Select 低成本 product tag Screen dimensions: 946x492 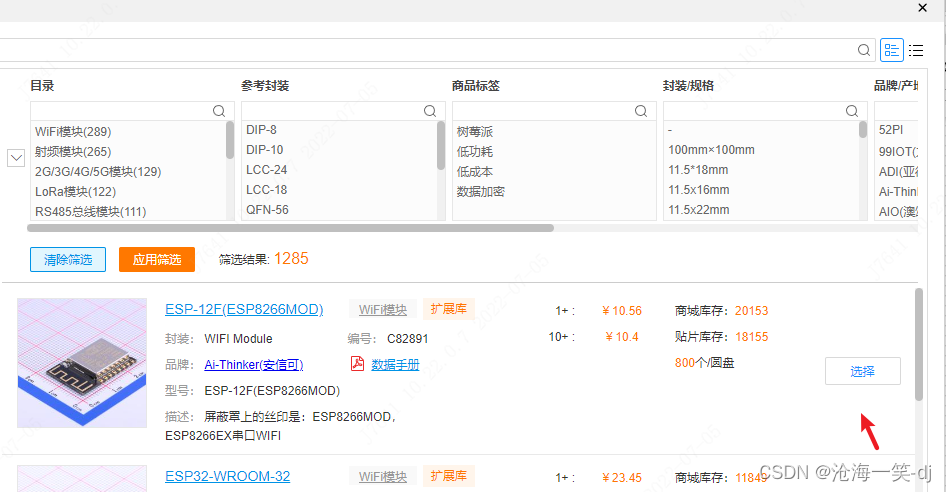(x=475, y=171)
